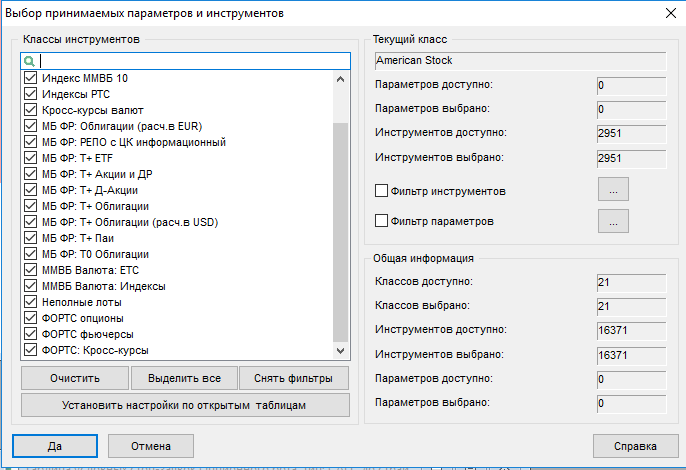This screenshot has height=470, width=686.
Task: Open instrument filter settings via ellipsis button
Action: [613, 189]
